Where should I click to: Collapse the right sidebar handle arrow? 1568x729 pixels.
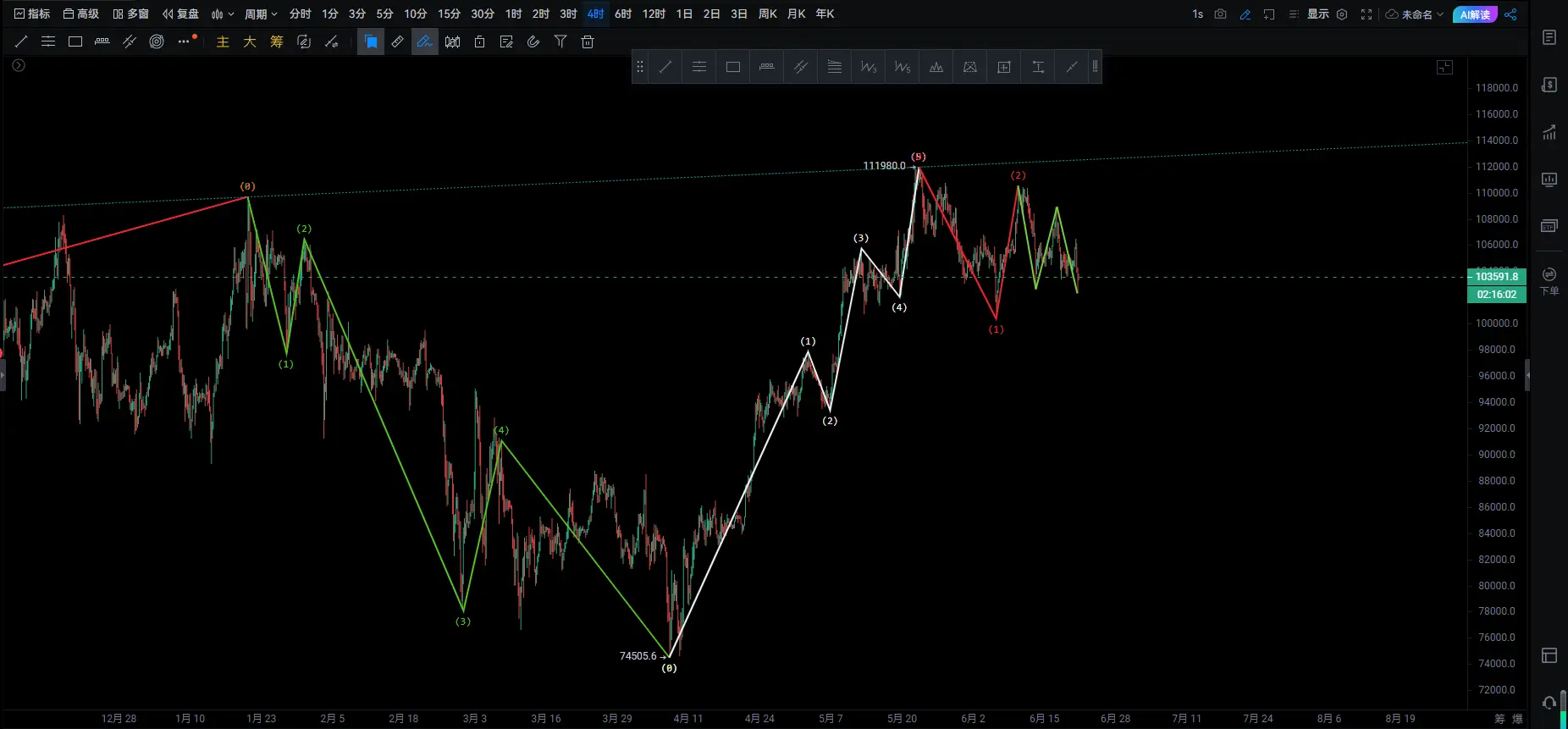[1527, 375]
